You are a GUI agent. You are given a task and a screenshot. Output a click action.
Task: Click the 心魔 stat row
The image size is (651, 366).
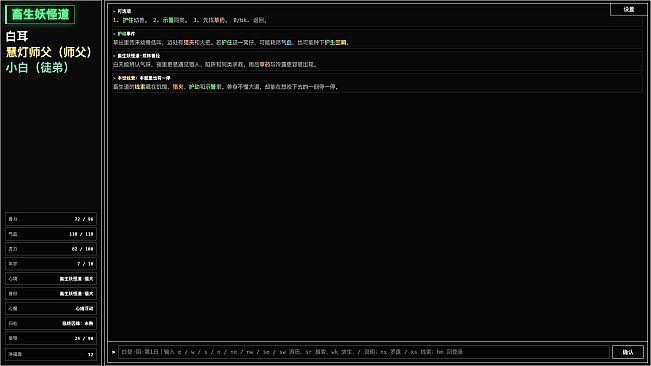click(51, 308)
